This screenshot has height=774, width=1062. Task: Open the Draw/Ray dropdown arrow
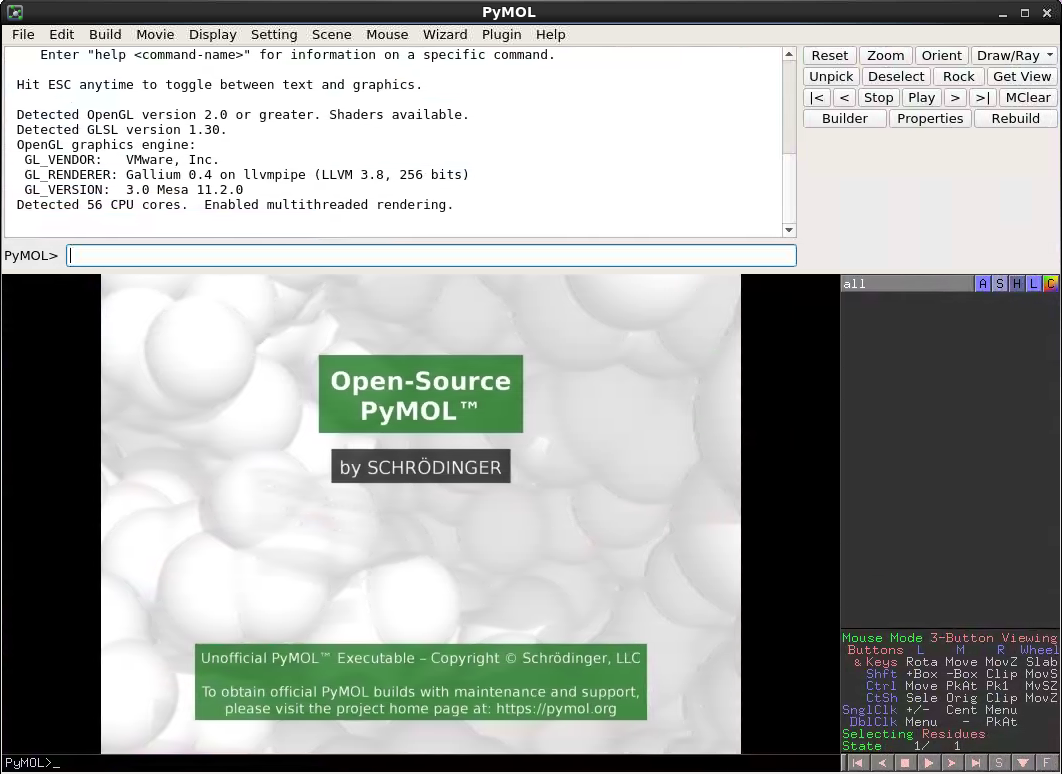click(1050, 55)
